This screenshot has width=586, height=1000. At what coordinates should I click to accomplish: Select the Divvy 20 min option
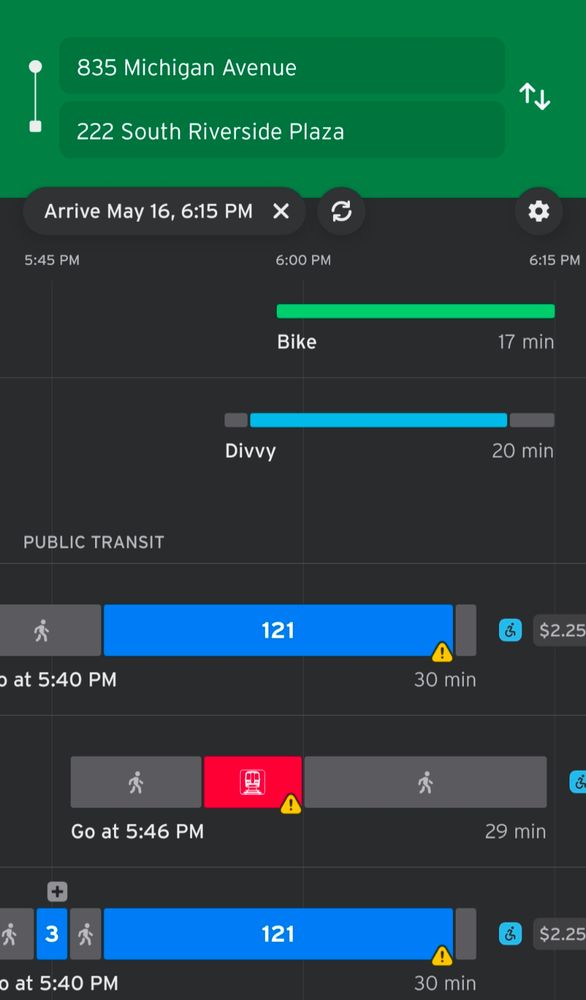point(390,437)
